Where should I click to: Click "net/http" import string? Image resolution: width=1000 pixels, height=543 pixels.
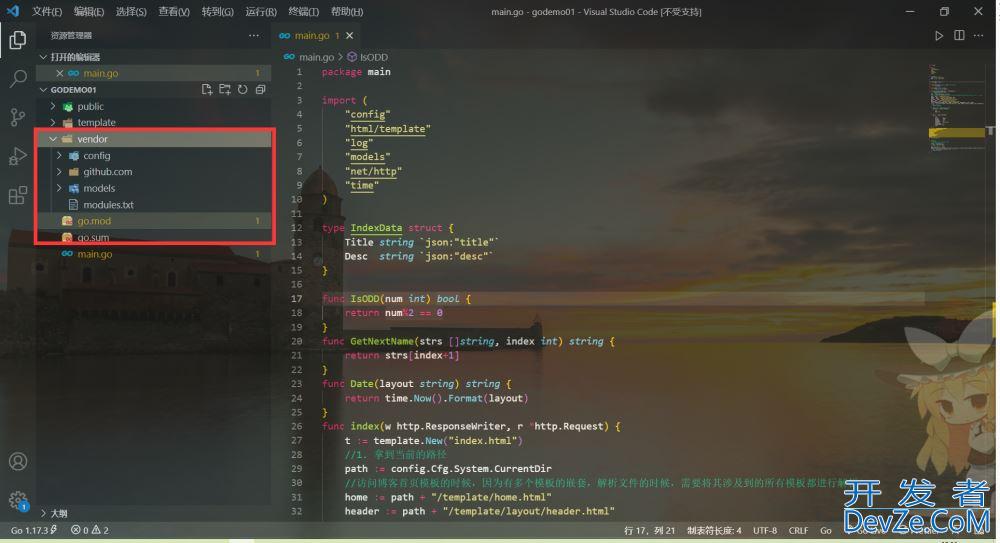[x=373, y=171]
